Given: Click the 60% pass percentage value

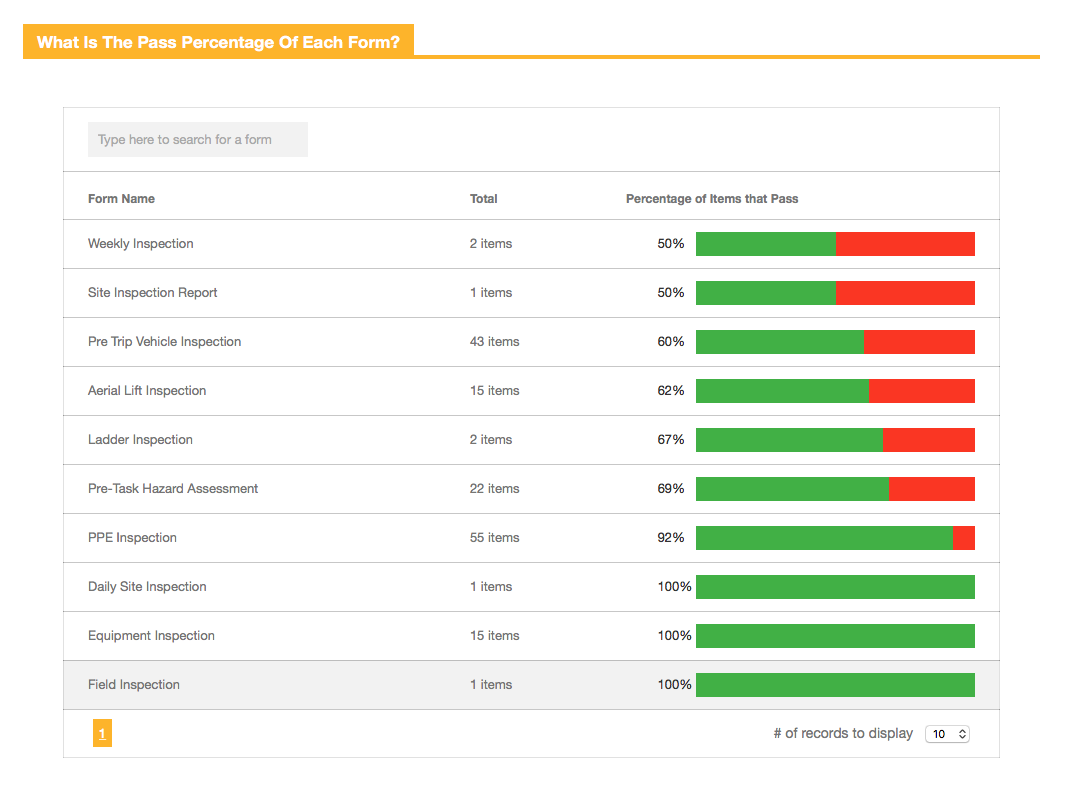Looking at the screenshot, I should click(670, 341).
